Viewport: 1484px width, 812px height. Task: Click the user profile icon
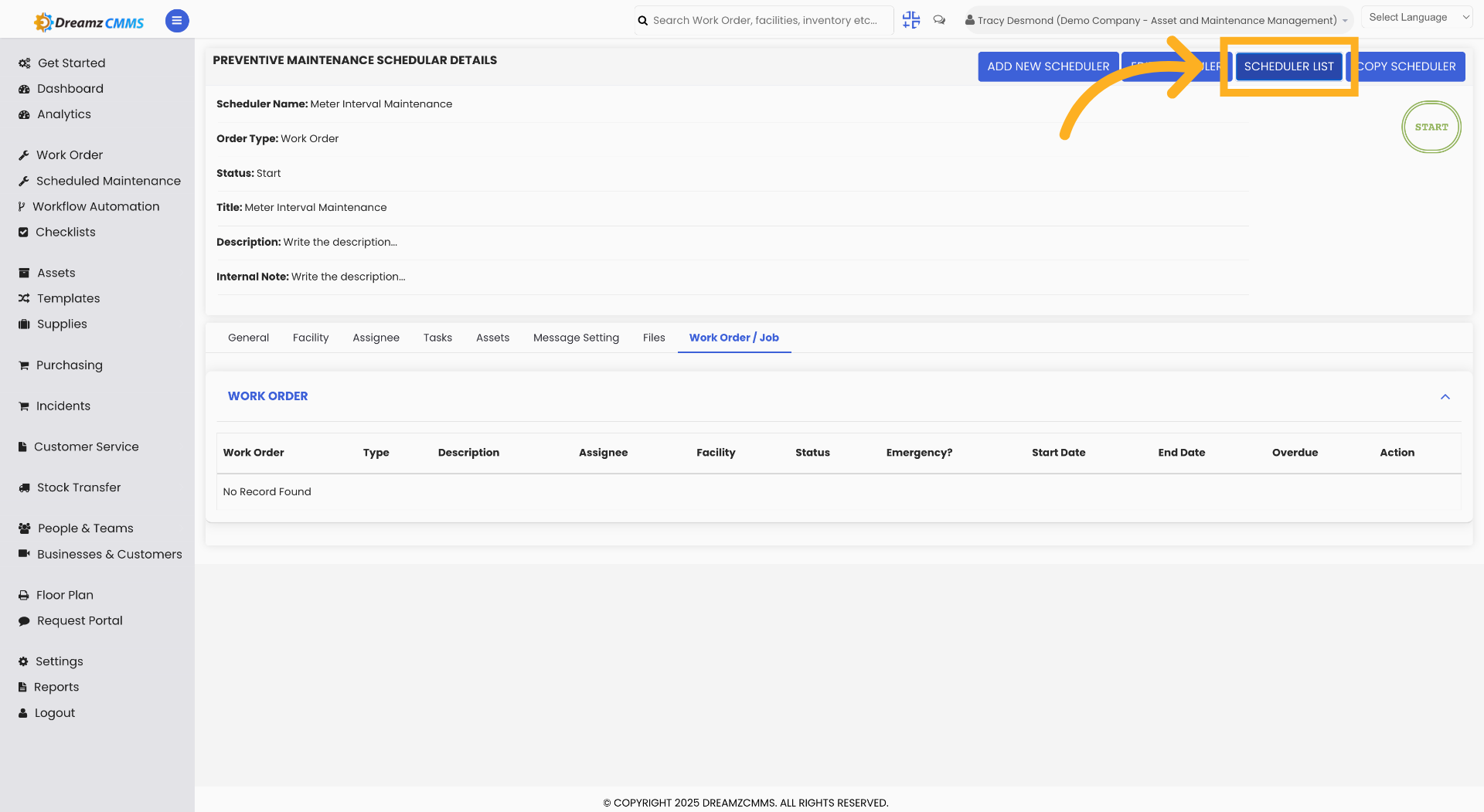(969, 20)
